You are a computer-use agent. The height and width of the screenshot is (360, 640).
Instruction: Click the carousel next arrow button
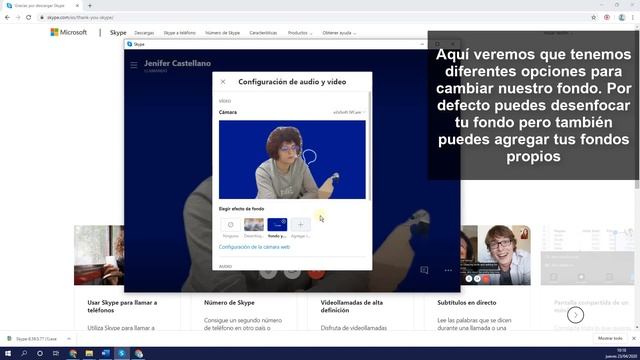click(x=575, y=315)
